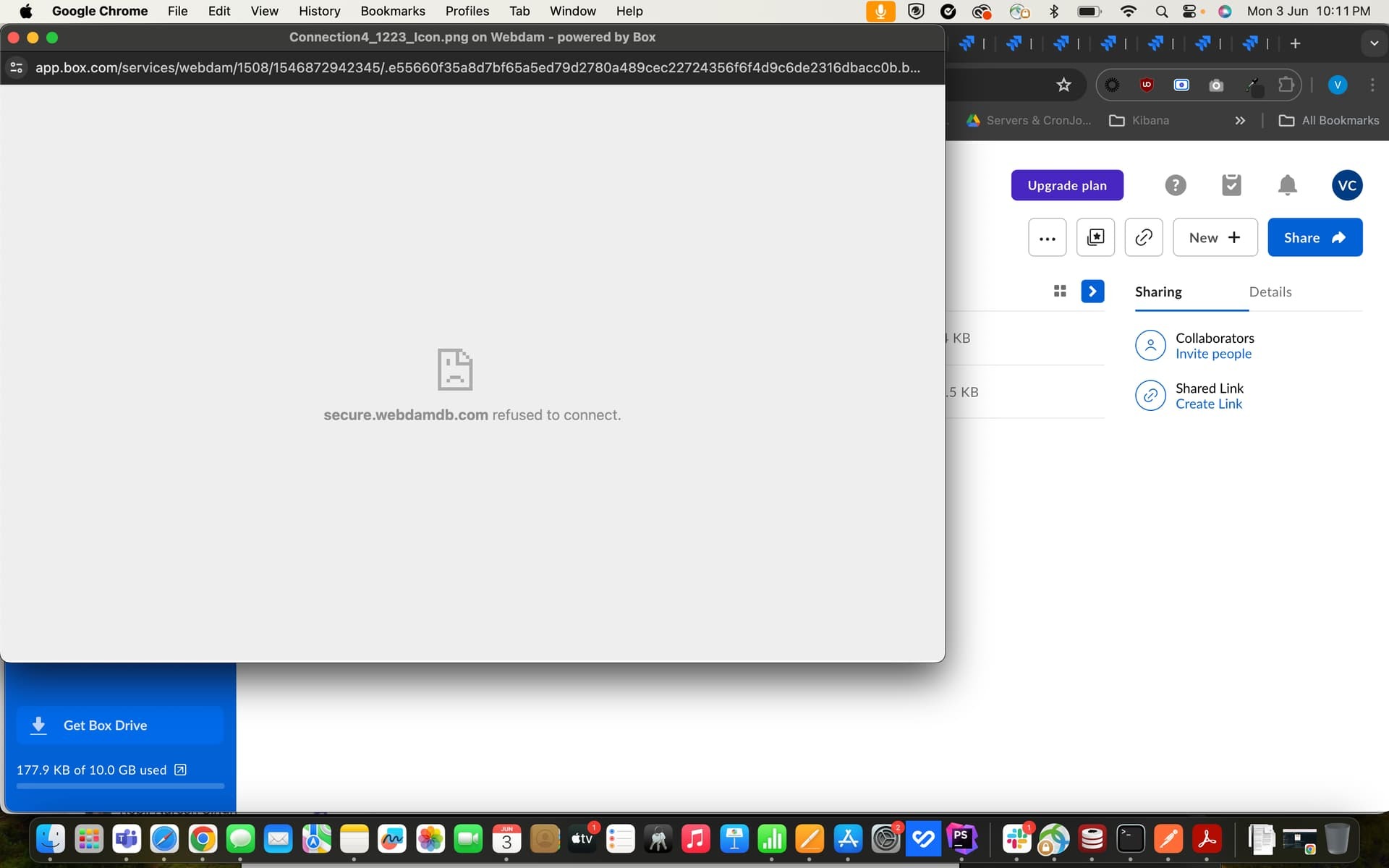Open the Edit menu
This screenshot has height=868, width=1389.
click(219, 11)
